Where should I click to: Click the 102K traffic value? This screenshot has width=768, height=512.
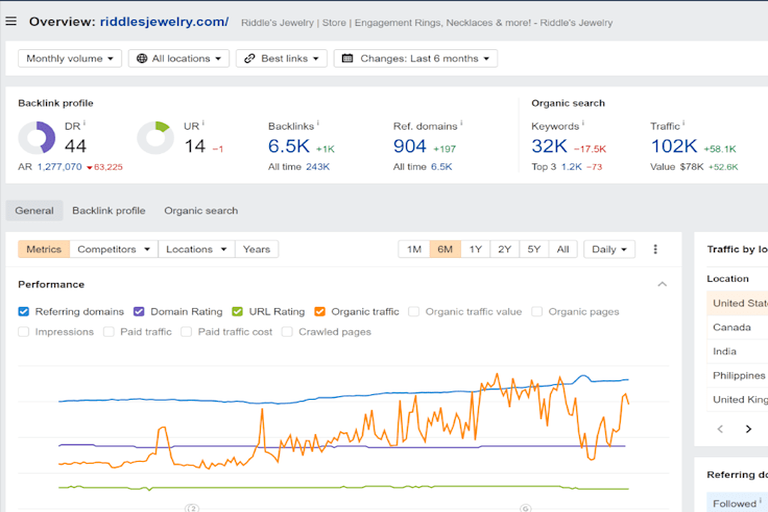674,146
